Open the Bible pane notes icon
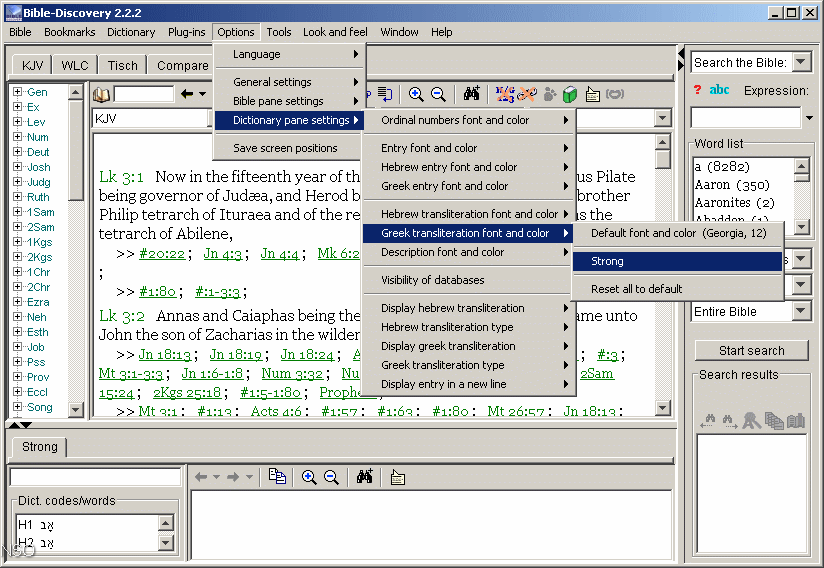 click(593, 94)
